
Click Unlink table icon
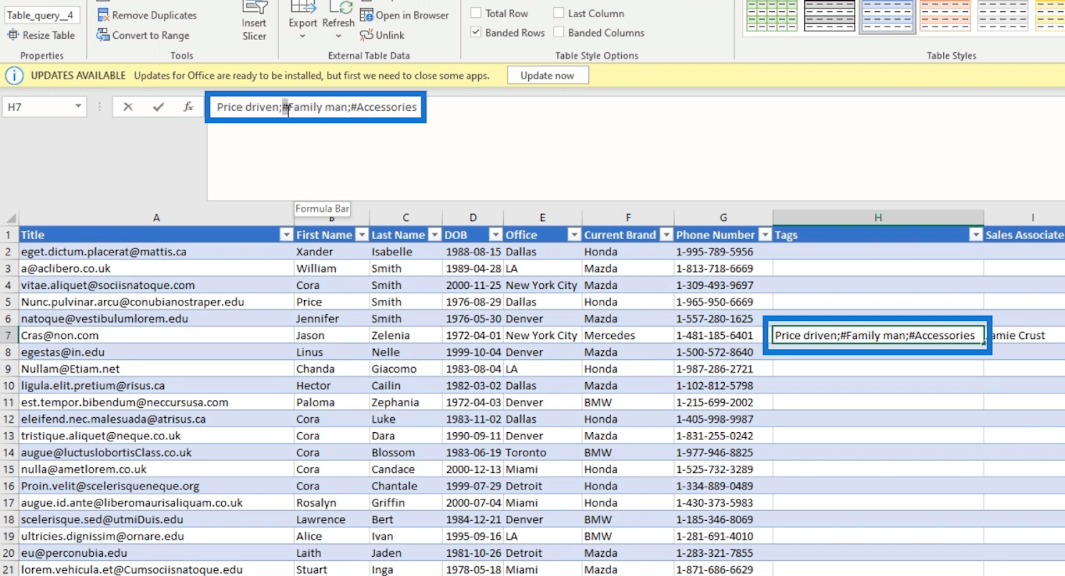(x=367, y=35)
